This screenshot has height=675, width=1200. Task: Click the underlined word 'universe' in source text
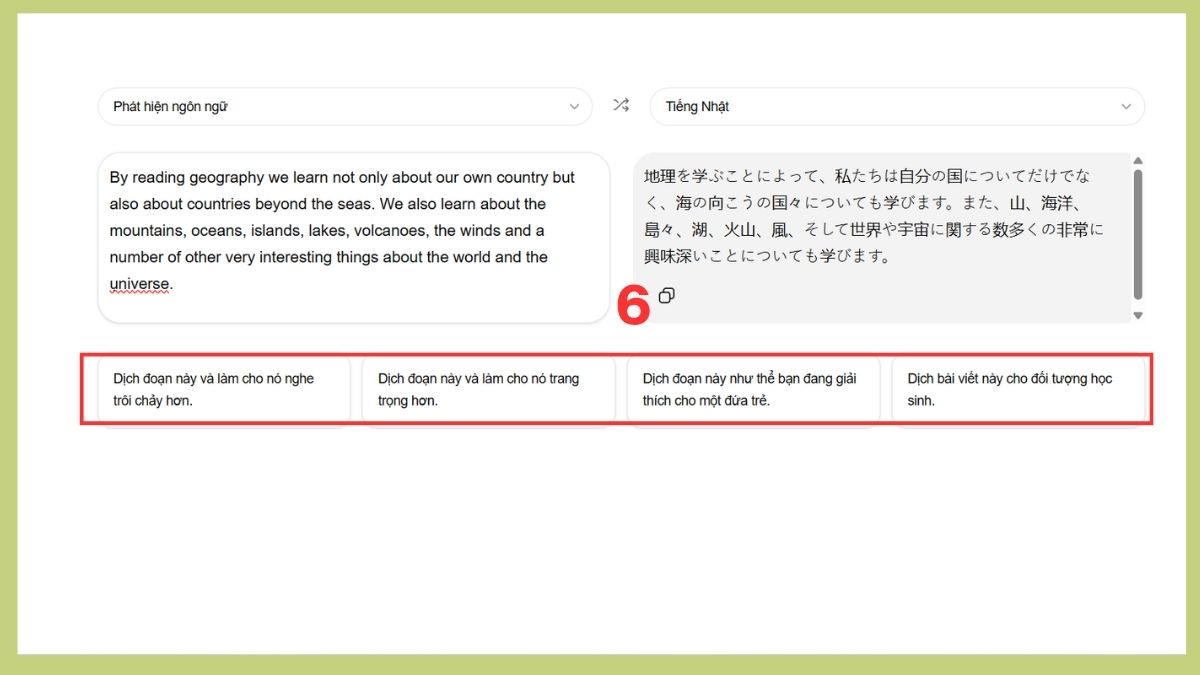[139, 284]
